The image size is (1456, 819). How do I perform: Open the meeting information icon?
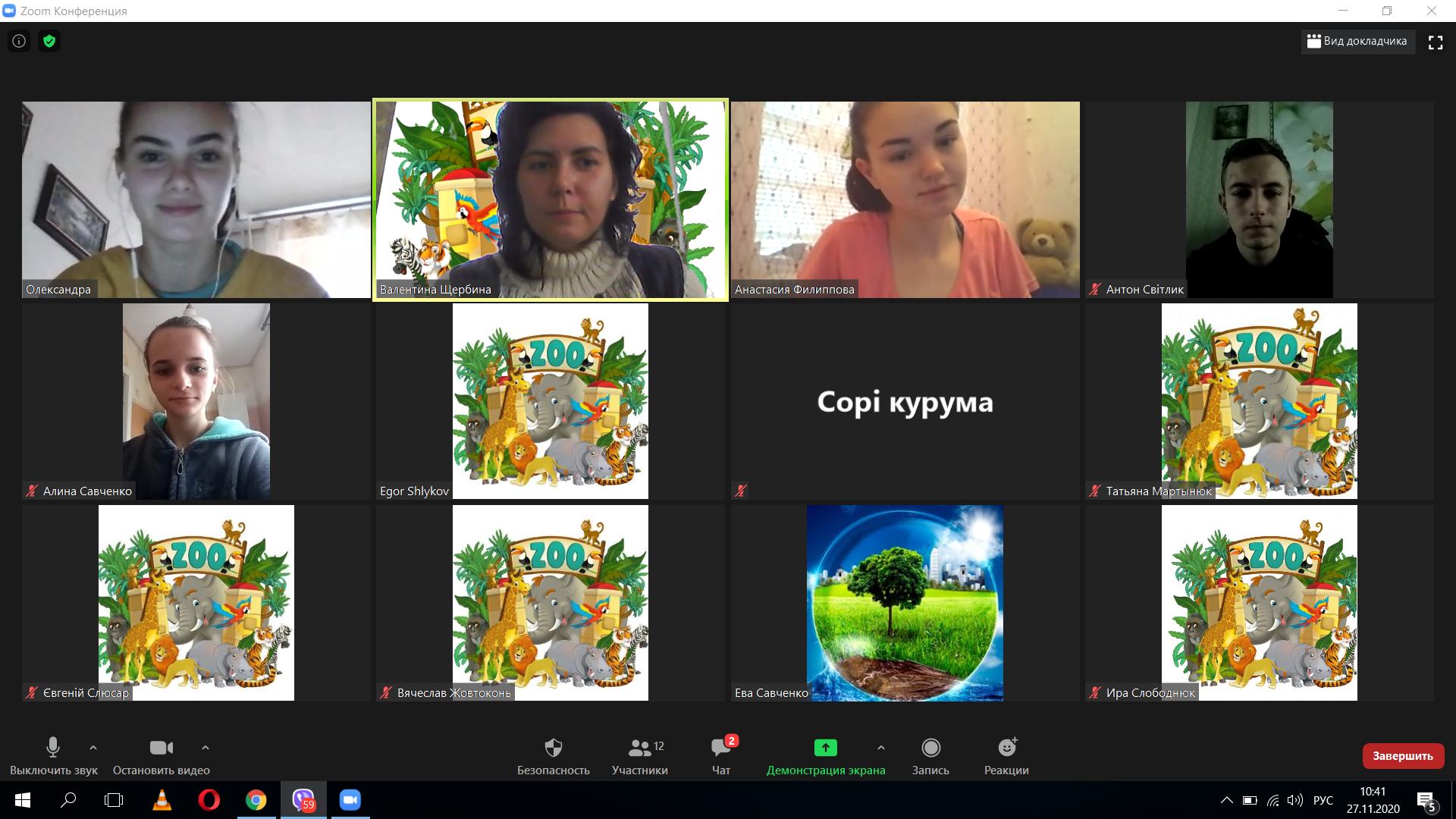click(x=19, y=41)
